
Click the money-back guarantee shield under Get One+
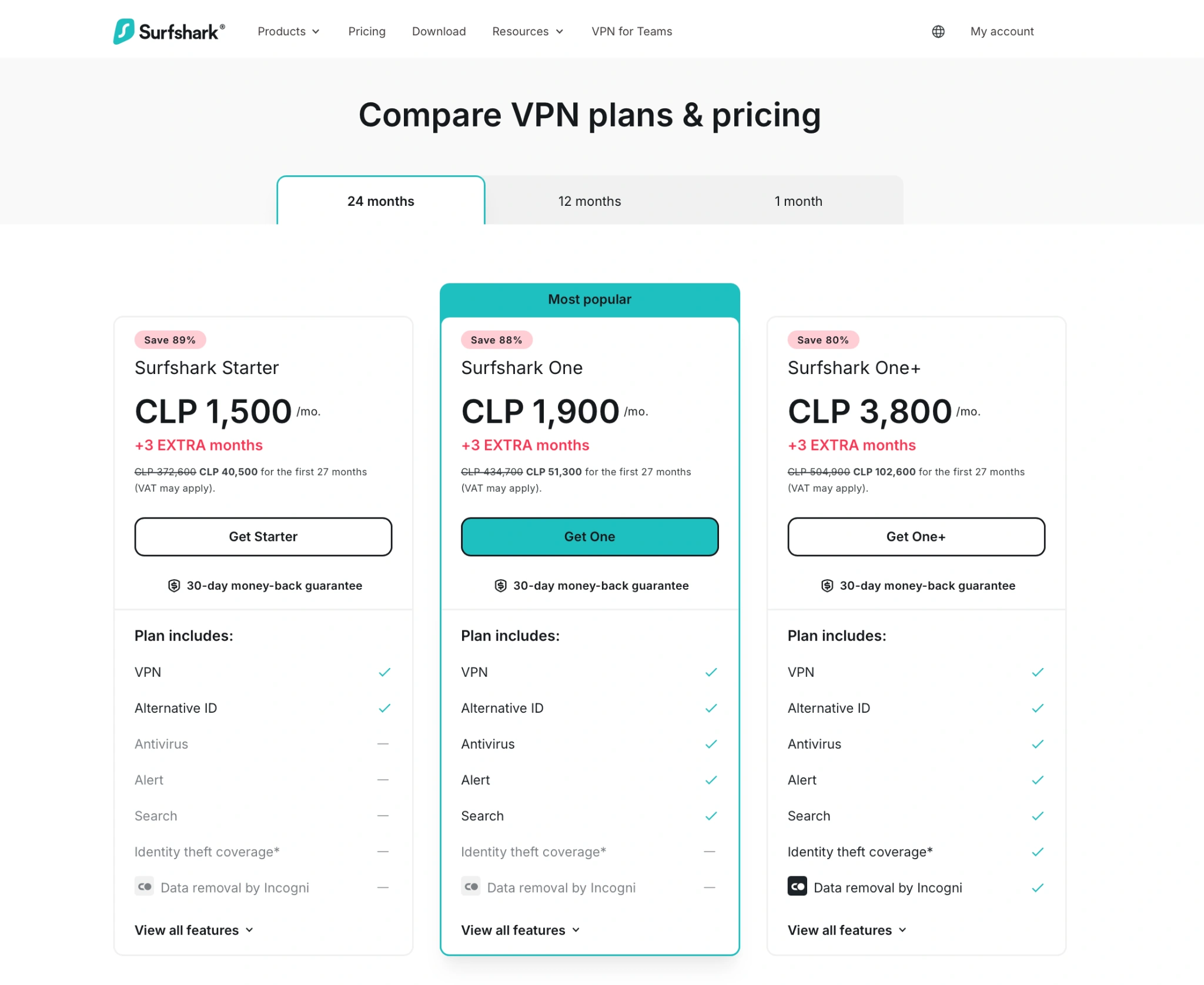pos(827,585)
